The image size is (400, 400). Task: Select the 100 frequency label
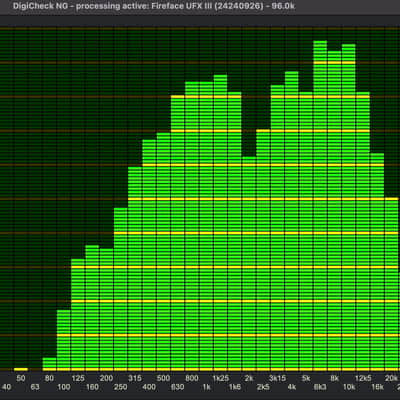[x=63, y=387]
